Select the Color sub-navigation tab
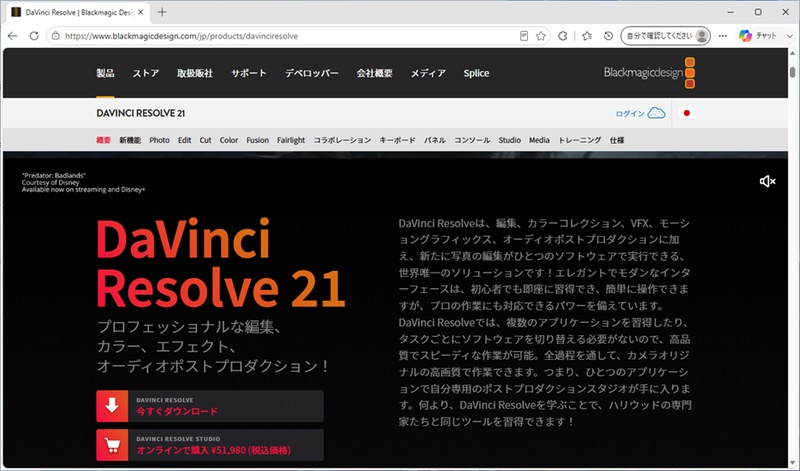The height and width of the screenshot is (471, 800). [229, 140]
